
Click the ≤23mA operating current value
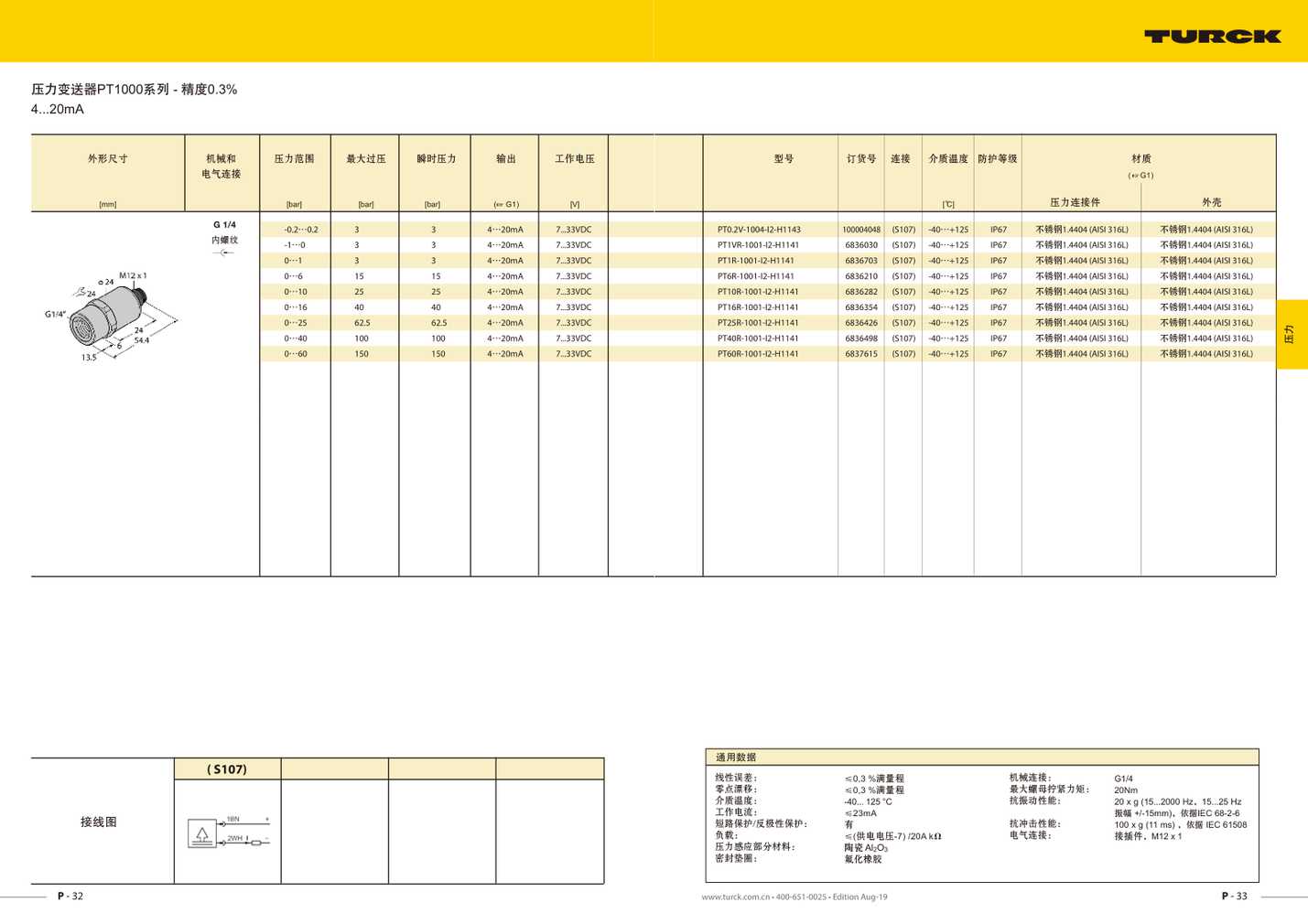pyautogui.click(x=860, y=813)
